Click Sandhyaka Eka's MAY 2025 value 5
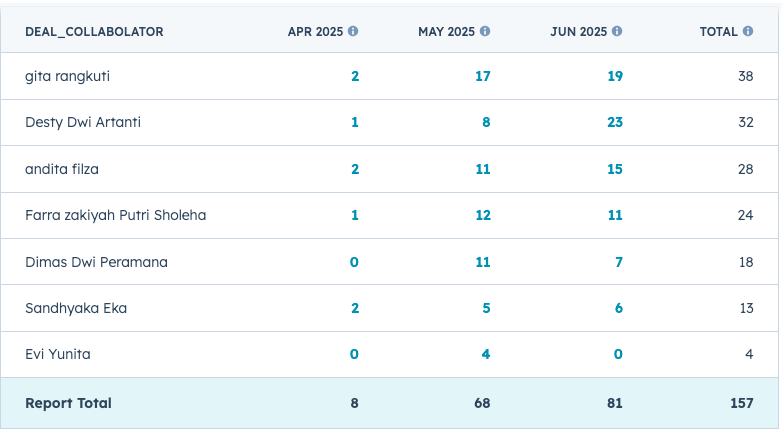The height and width of the screenshot is (433, 782). point(486,308)
